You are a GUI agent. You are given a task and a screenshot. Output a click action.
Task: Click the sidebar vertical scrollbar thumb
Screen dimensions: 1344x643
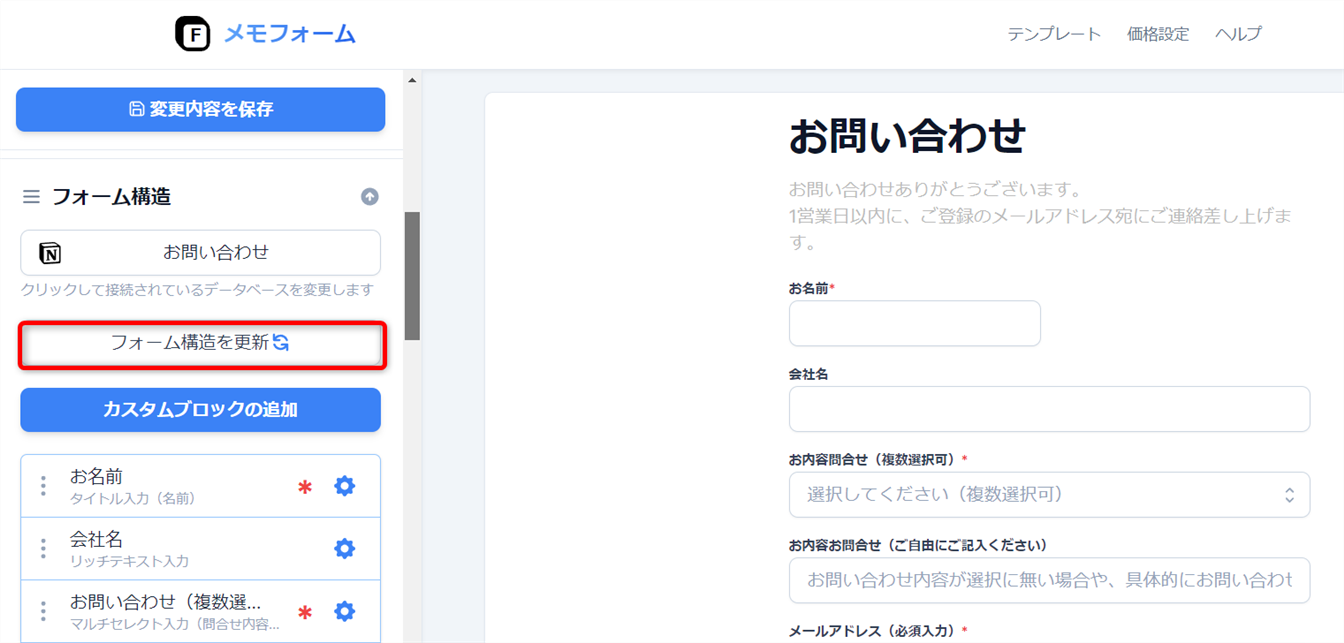(412, 275)
